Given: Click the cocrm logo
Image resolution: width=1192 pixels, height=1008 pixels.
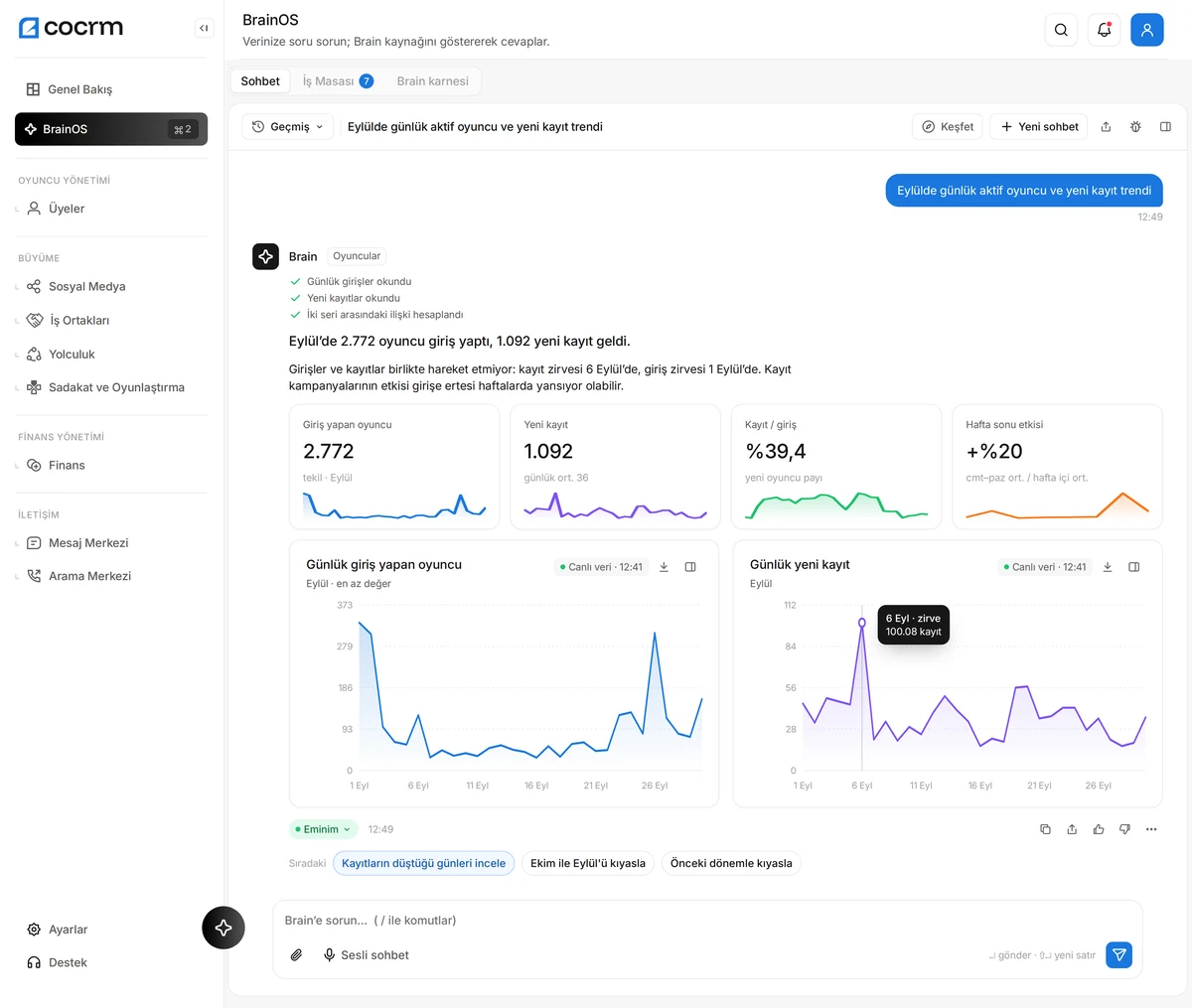Looking at the screenshot, I should [x=71, y=28].
